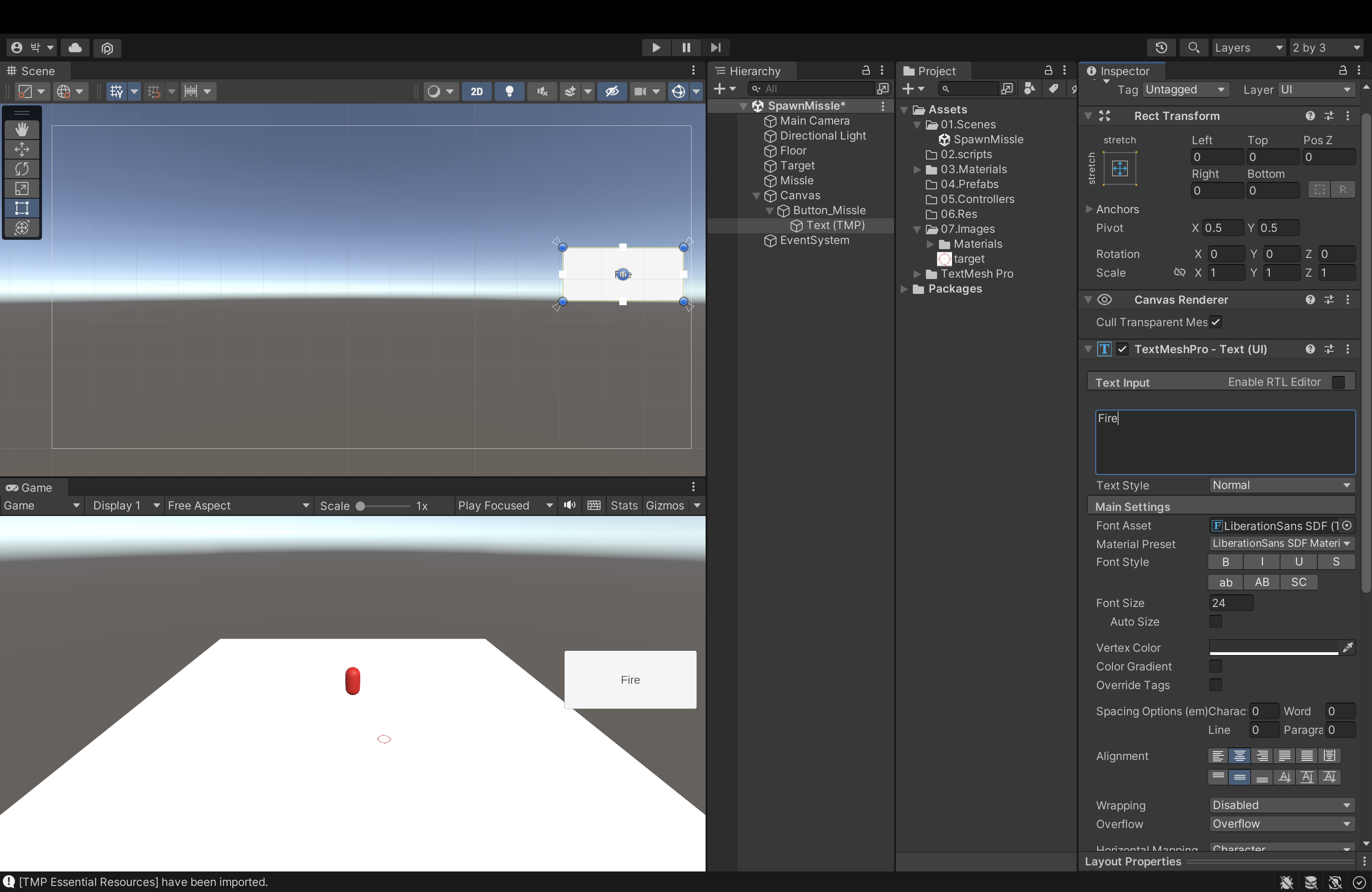
Task: Open TextMeshPro component context menu
Action: click(1348, 349)
